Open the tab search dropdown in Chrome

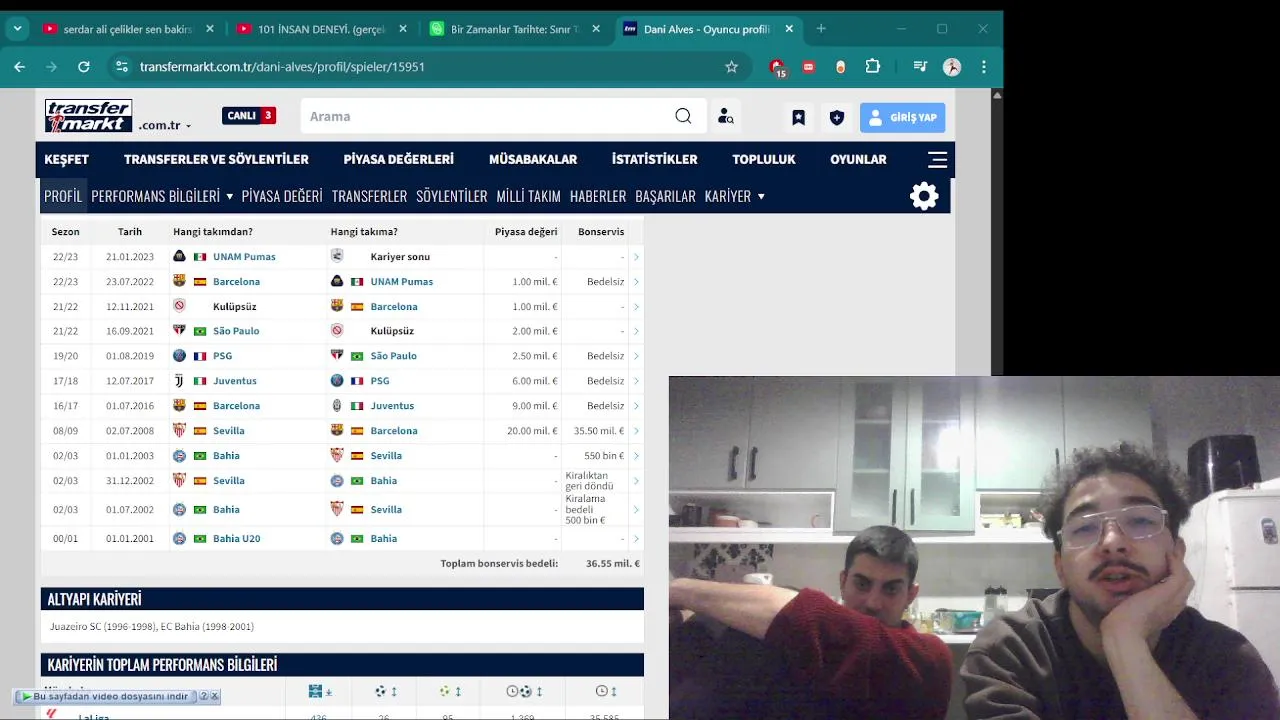[17, 29]
